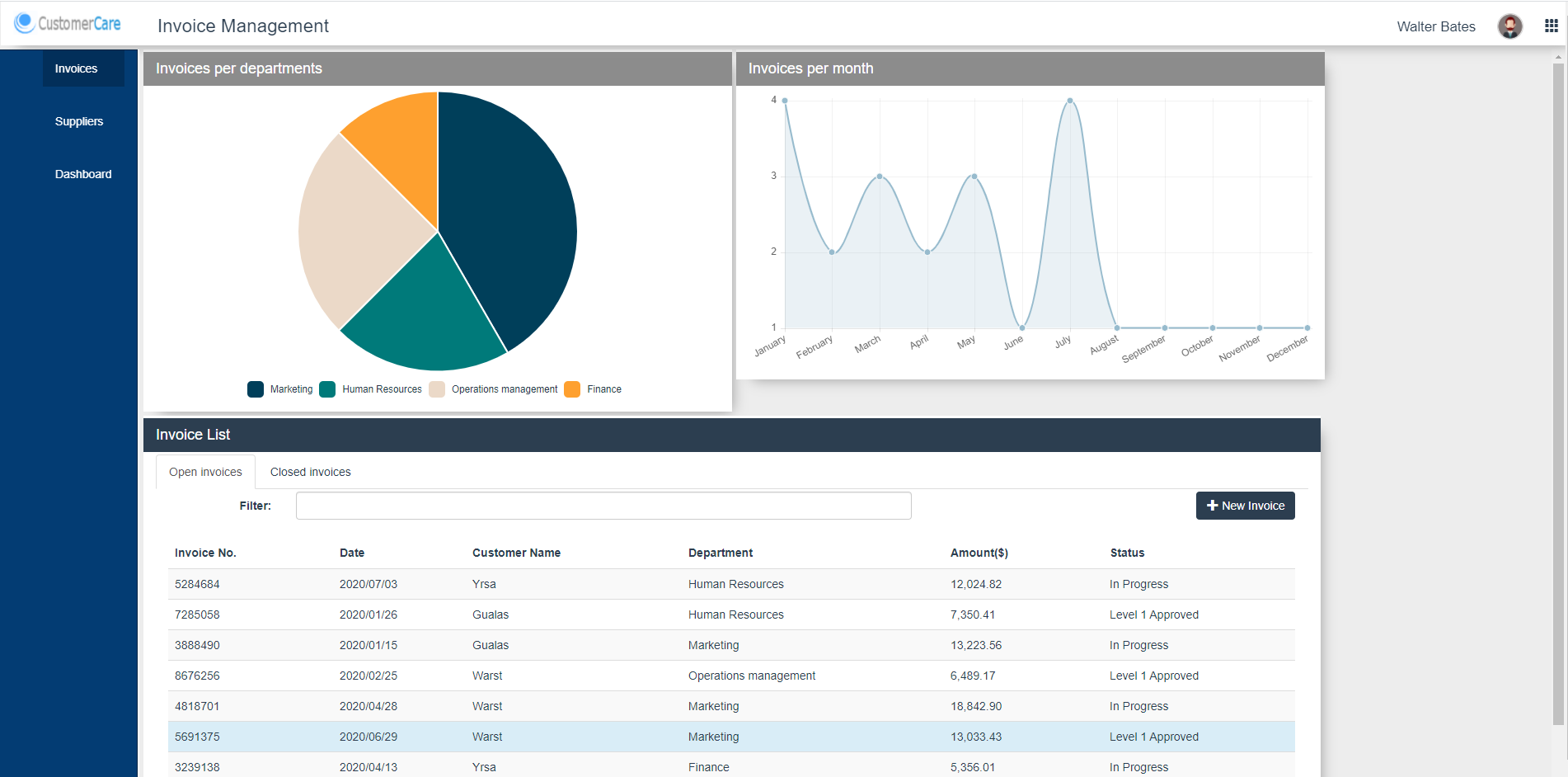Screen dimensions: 1568x777
Task: Focus the Filter input field
Action: pyautogui.click(x=603, y=506)
